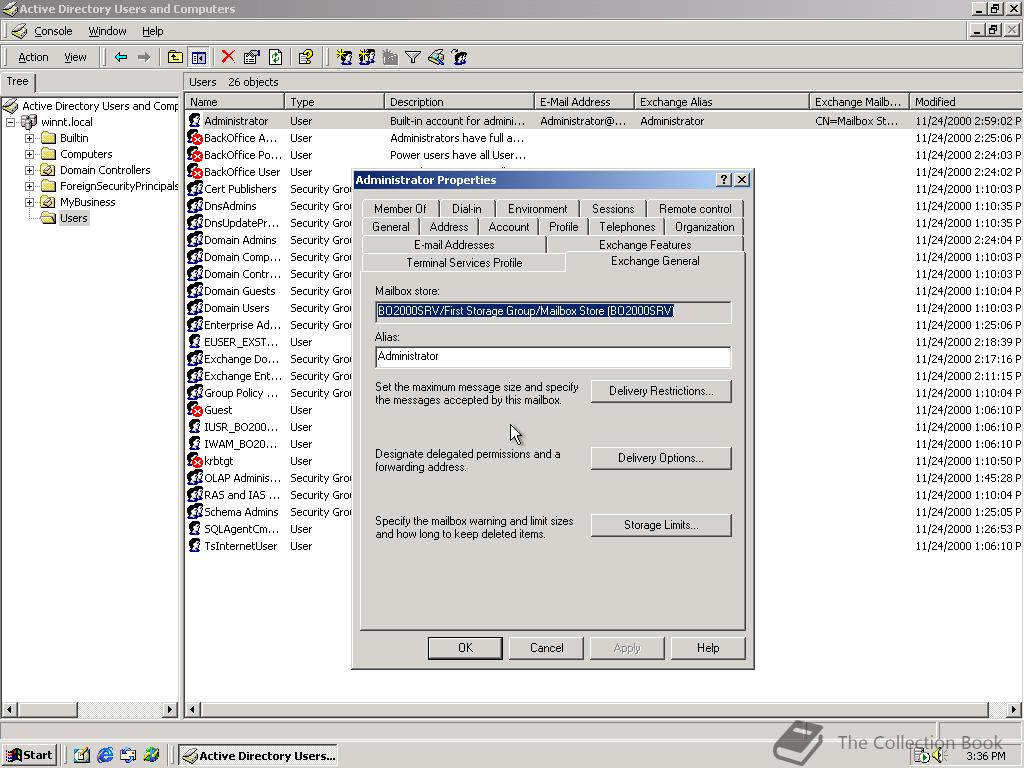
Task: Click the Cert Publishers group icon
Action: click(195, 189)
